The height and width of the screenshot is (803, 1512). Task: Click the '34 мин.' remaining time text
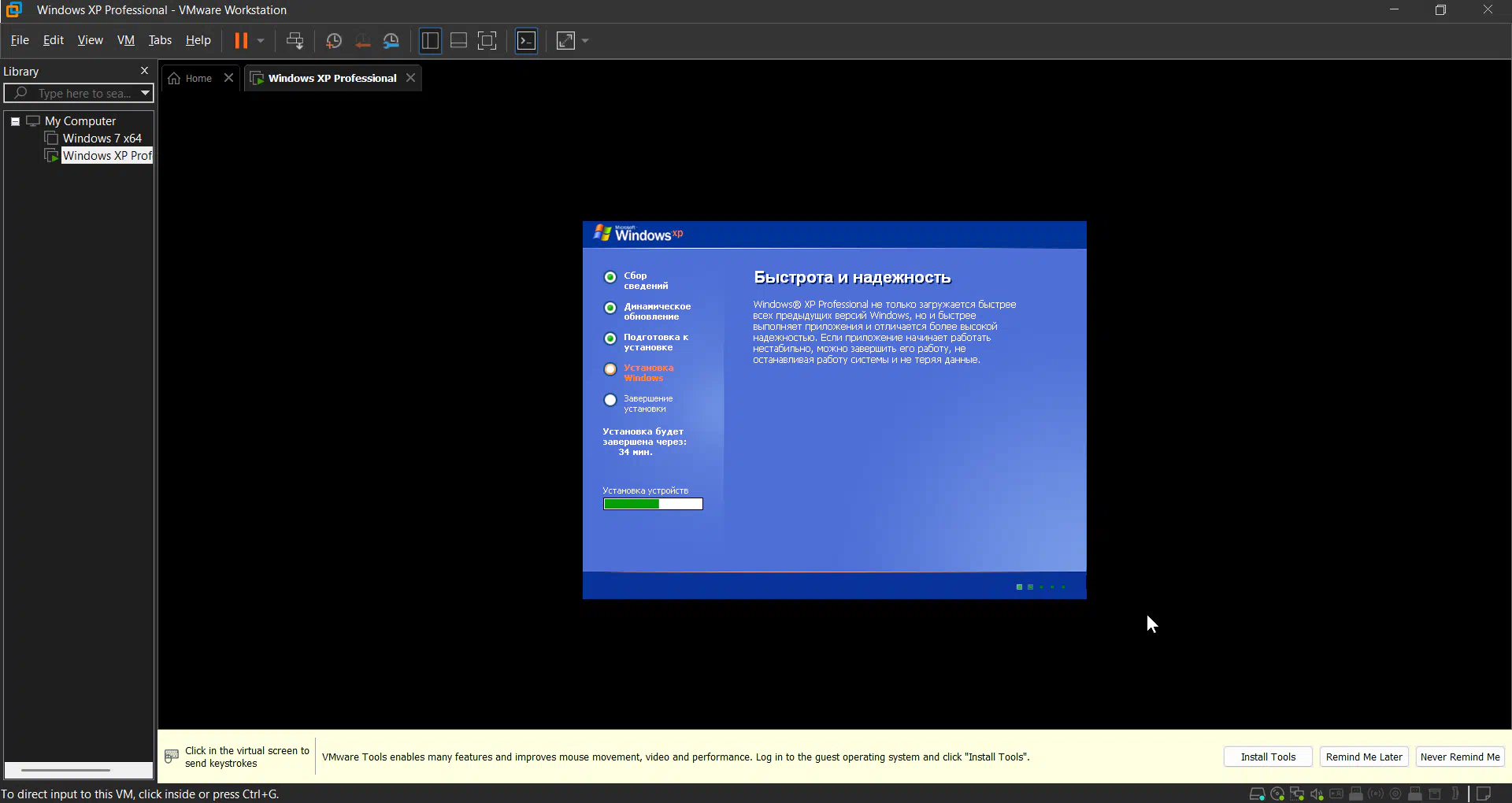[x=636, y=452]
